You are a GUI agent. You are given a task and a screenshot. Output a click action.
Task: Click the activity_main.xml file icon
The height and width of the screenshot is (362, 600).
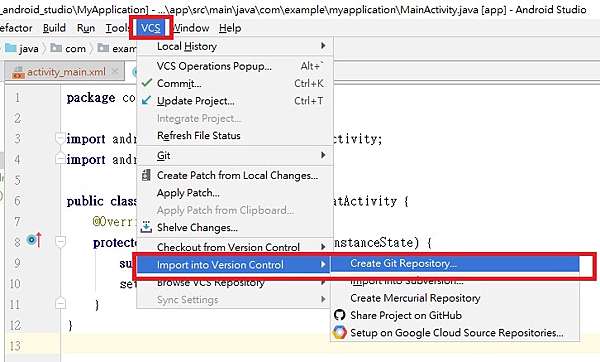(18, 72)
